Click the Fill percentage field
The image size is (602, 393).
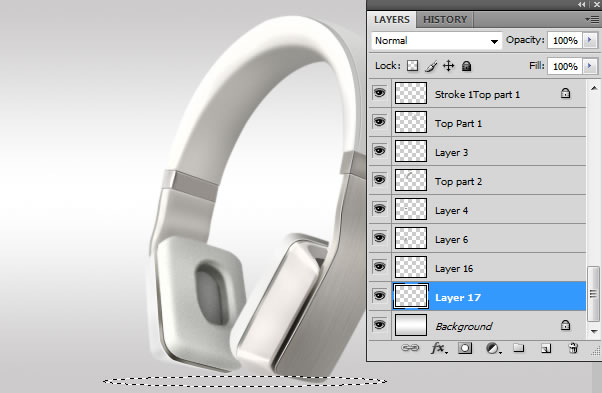tap(565, 66)
